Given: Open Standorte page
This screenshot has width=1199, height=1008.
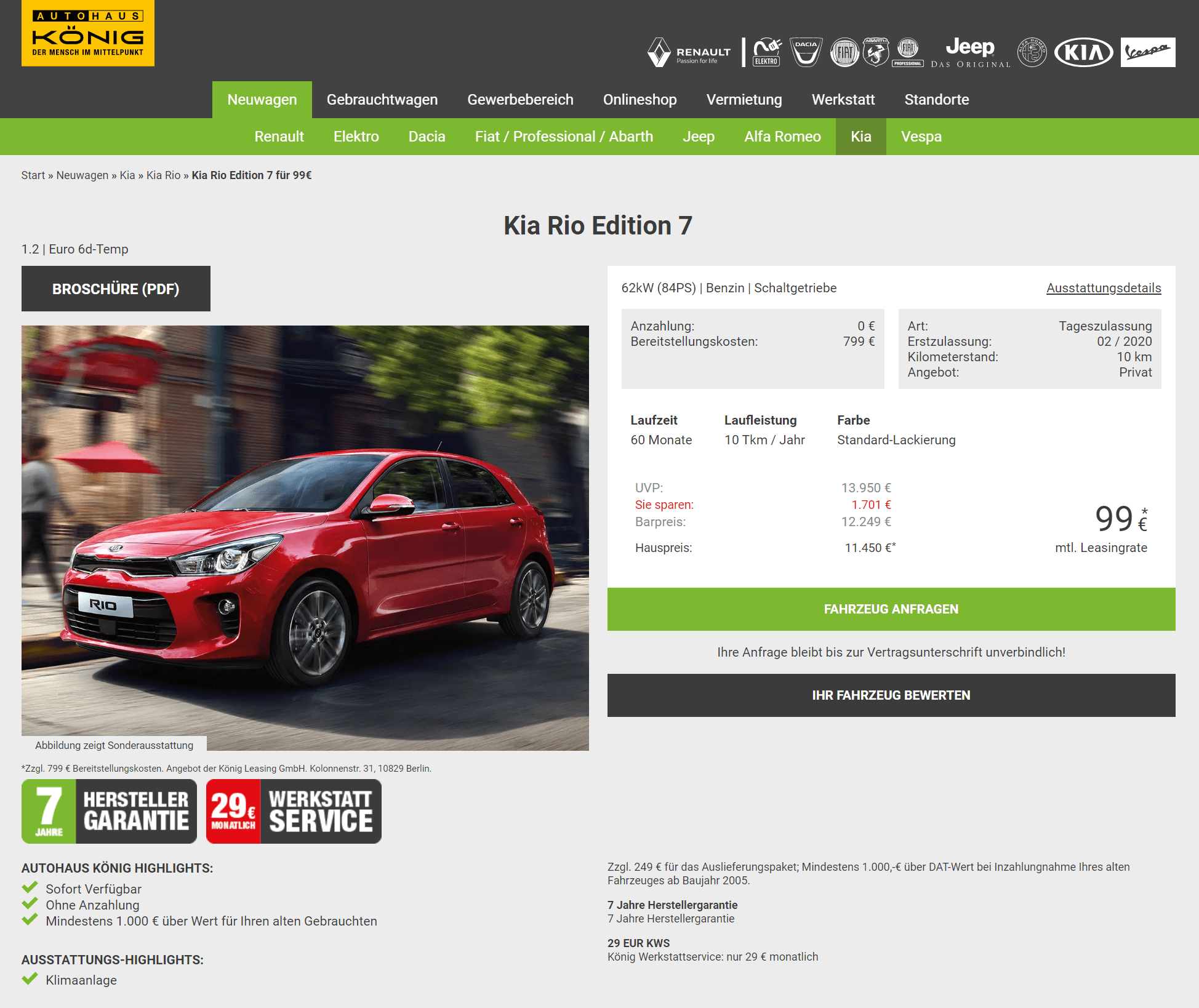Looking at the screenshot, I should (937, 100).
